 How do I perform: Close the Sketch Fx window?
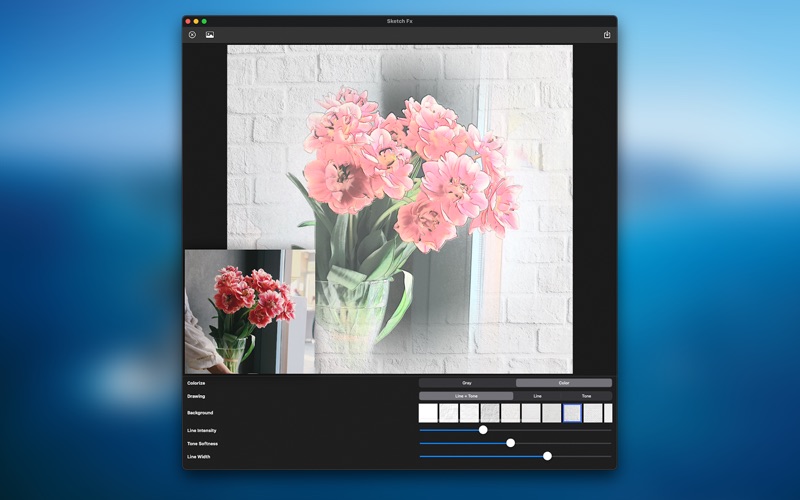pos(188,21)
